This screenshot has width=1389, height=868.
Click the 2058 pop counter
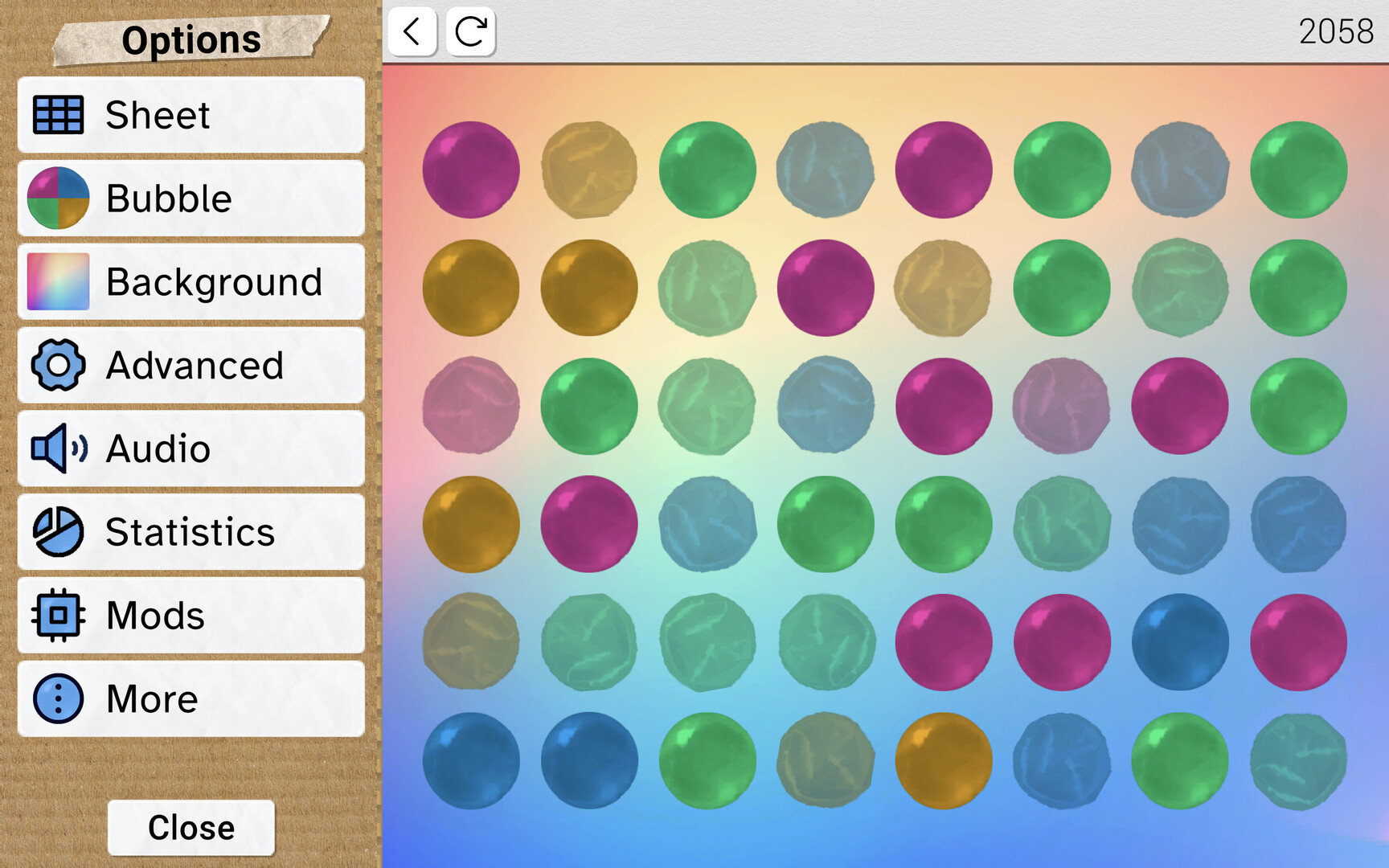tap(1336, 32)
